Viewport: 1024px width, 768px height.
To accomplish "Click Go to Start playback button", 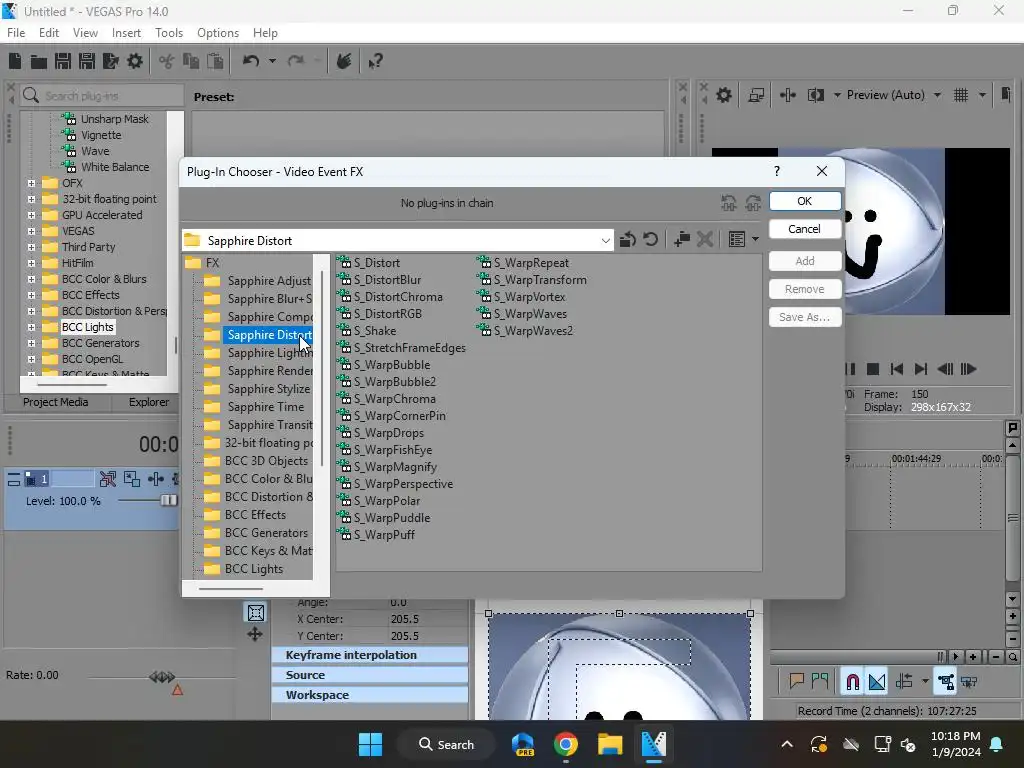I will (x=897, y=370).
